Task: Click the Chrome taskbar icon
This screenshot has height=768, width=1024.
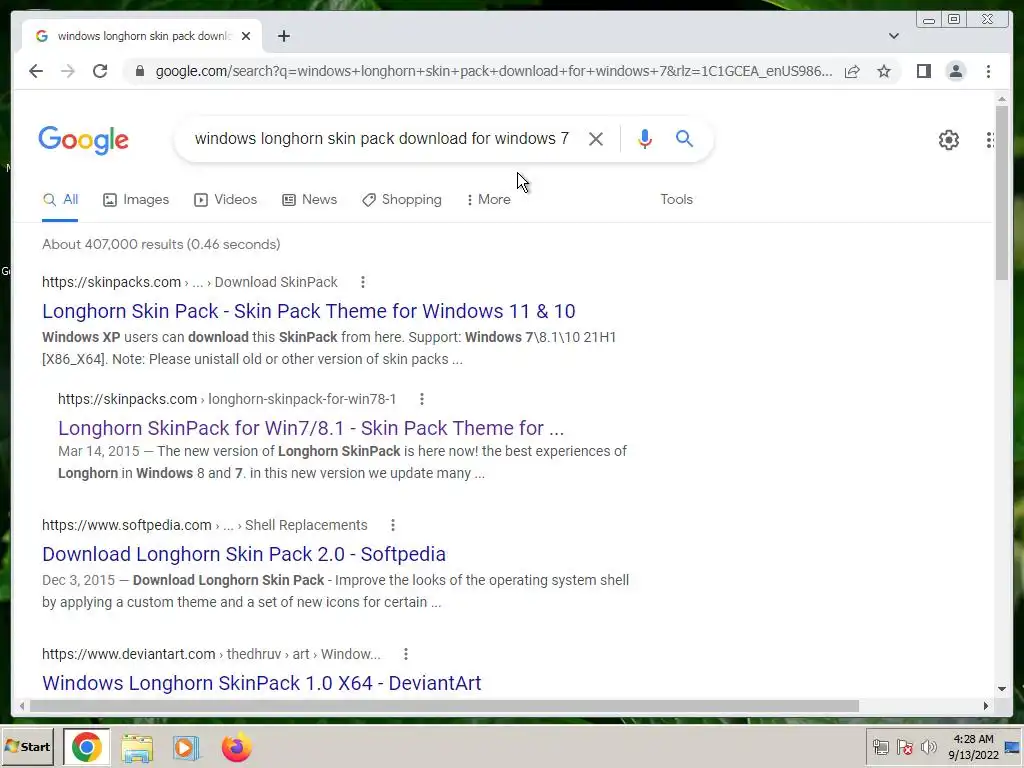Action: click(x=86, y=747)
